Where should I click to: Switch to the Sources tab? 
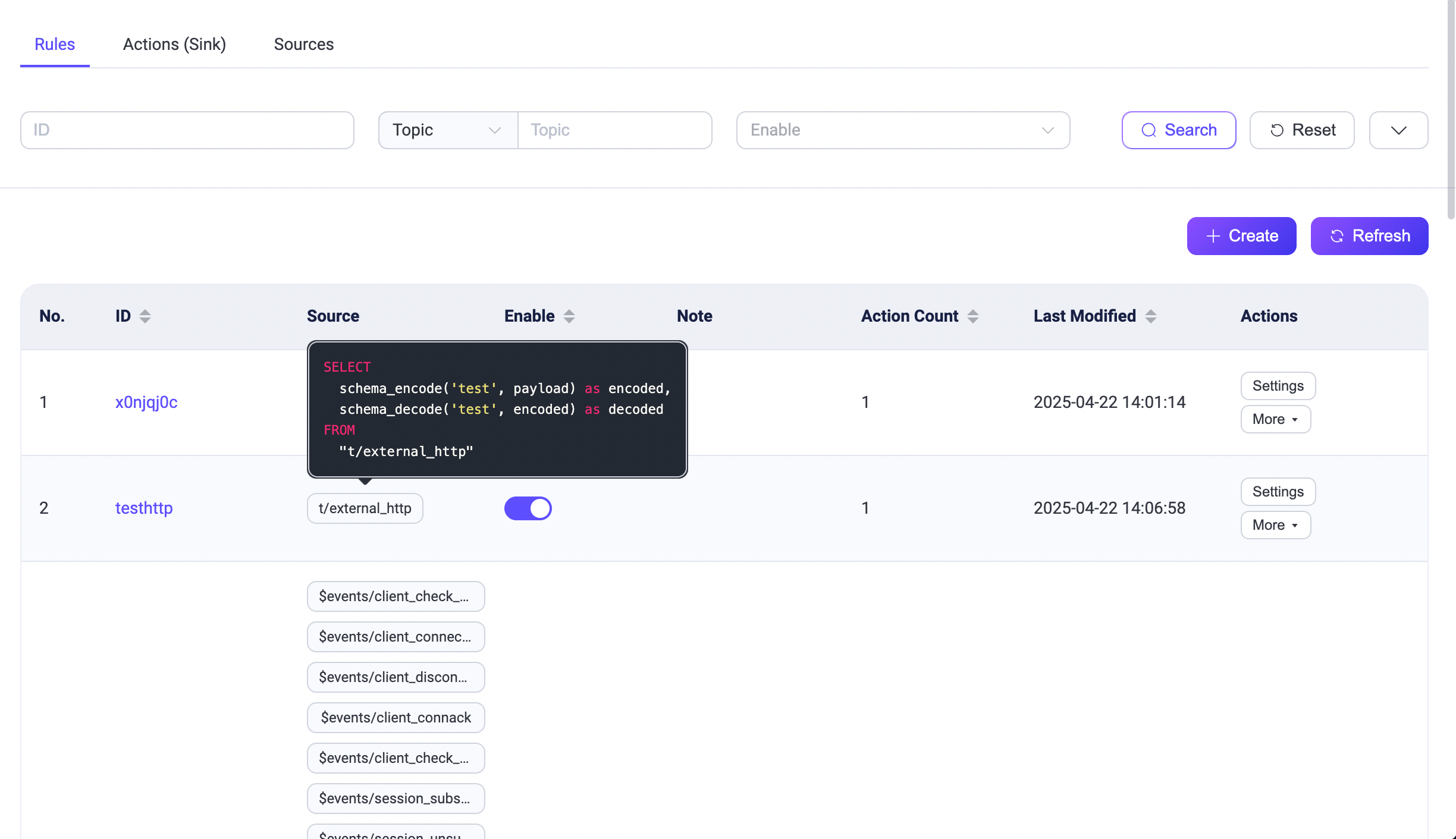(x=303, y=45)
